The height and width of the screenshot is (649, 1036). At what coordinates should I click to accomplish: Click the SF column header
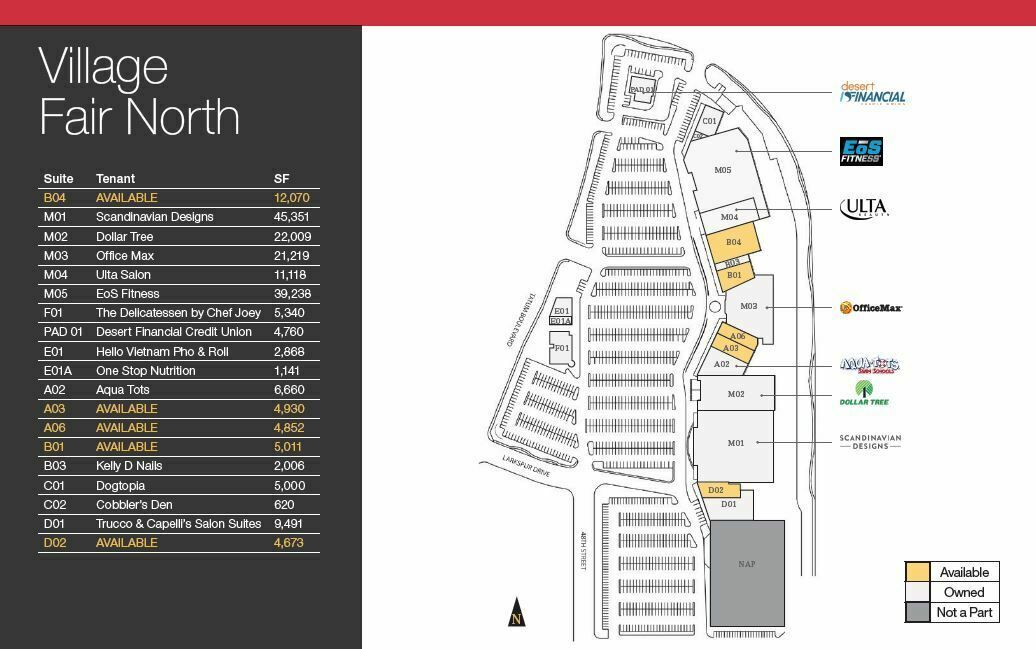click(281, 179)
